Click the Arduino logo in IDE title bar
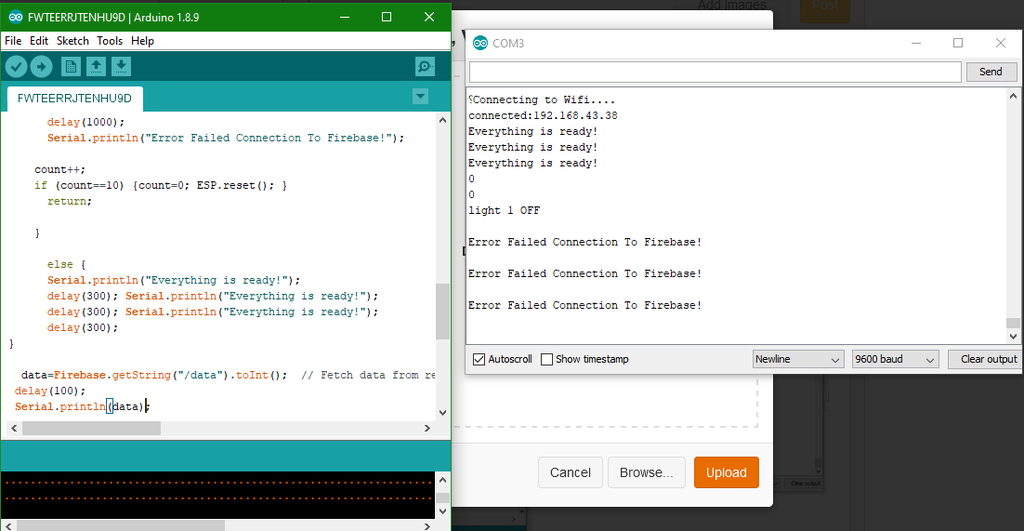Screen dimensions: 1024x531 15,17
